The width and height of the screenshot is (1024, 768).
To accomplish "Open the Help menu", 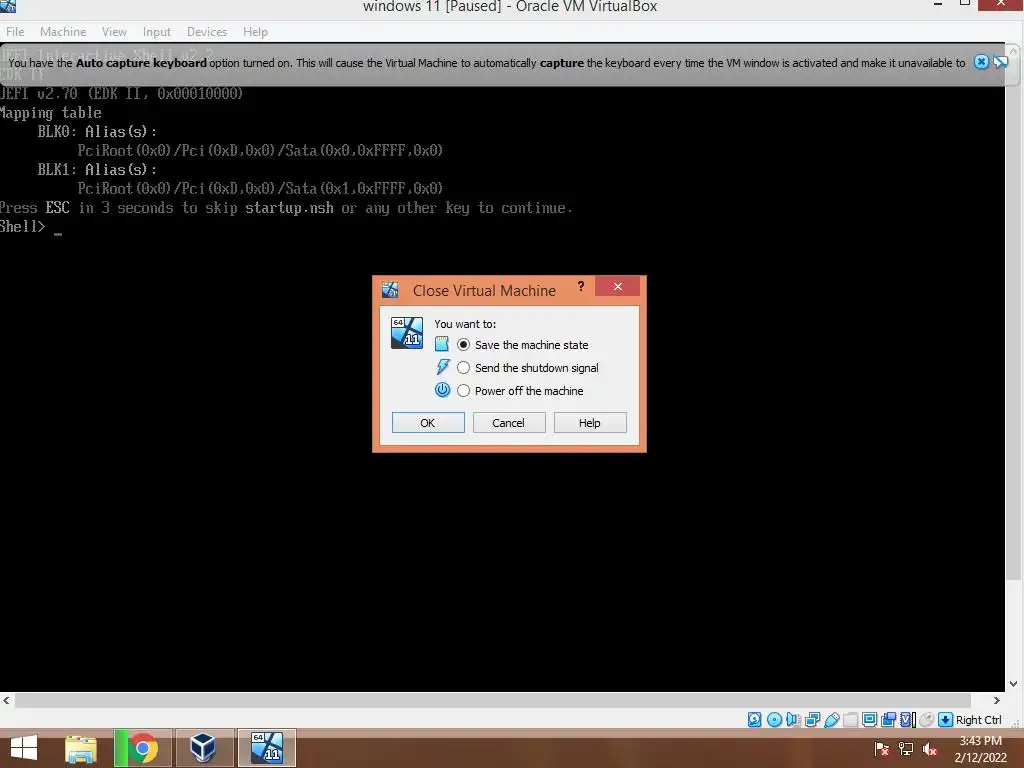I will click(x=255, y=31).
